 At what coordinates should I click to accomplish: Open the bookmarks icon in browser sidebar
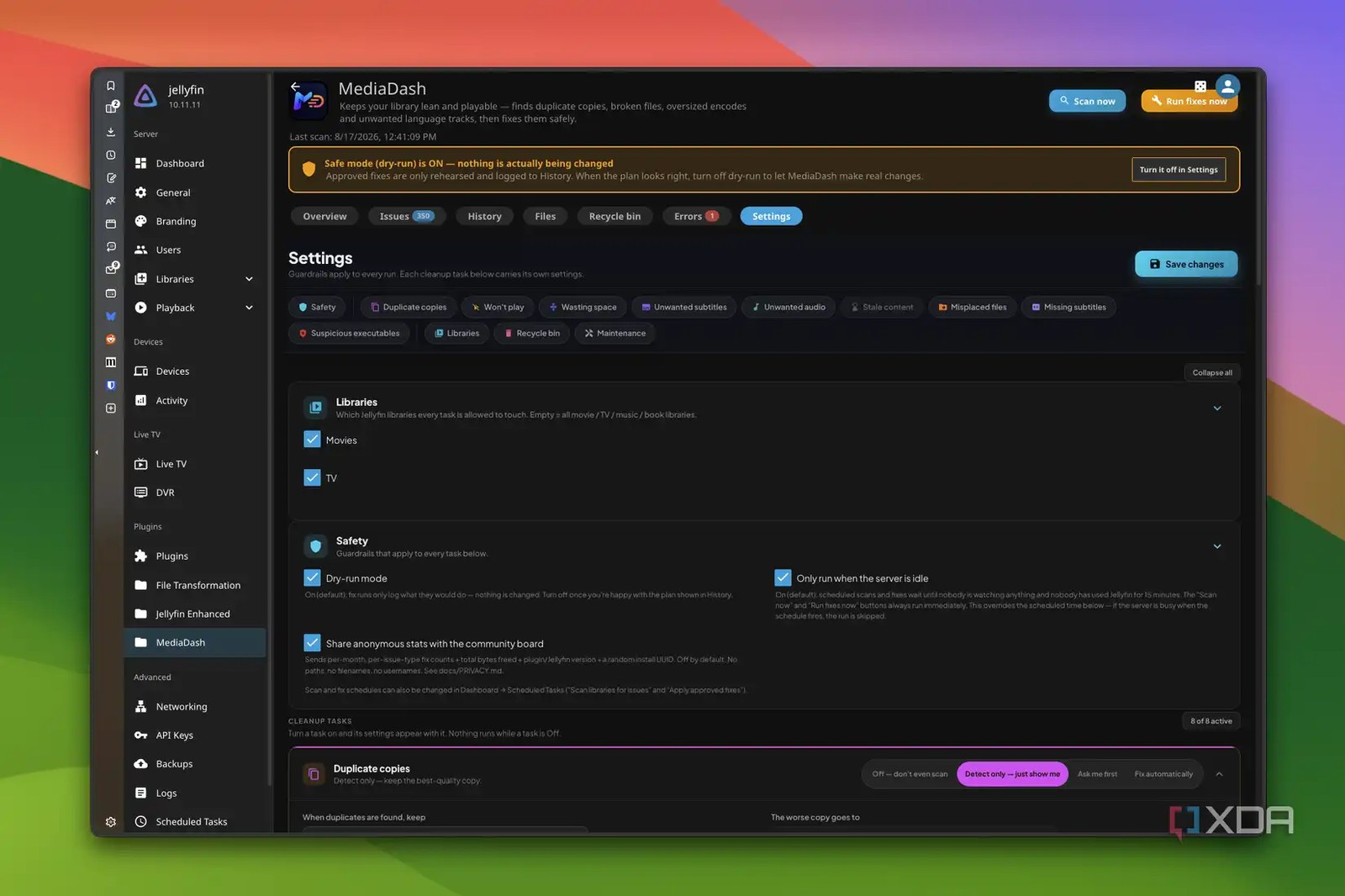110,85
